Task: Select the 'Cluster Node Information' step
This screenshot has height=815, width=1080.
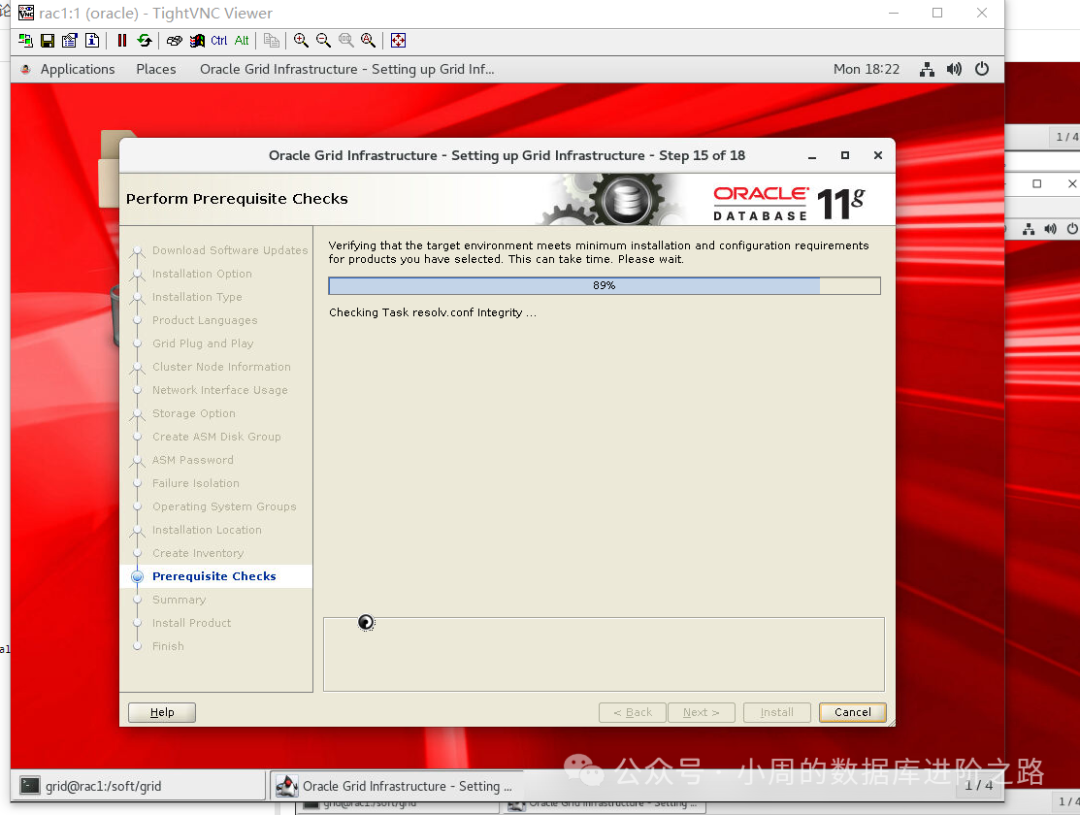Action: click(221, 367)
